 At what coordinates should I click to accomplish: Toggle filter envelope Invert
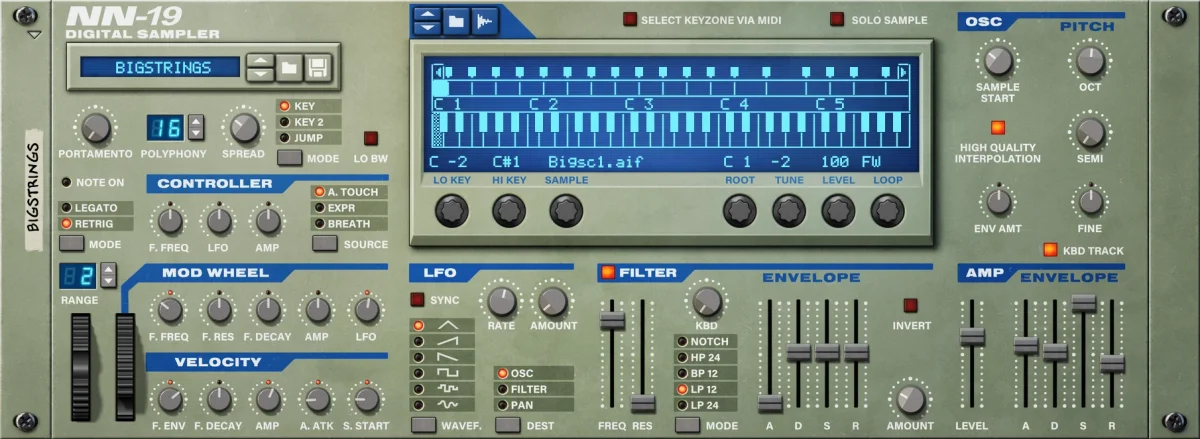(910, 305)
